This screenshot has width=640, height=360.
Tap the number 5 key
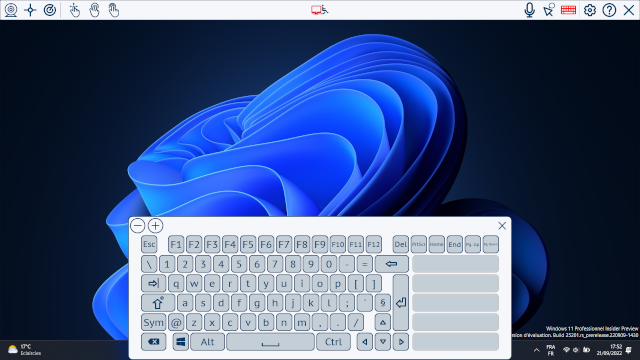(x=239, y=264)
